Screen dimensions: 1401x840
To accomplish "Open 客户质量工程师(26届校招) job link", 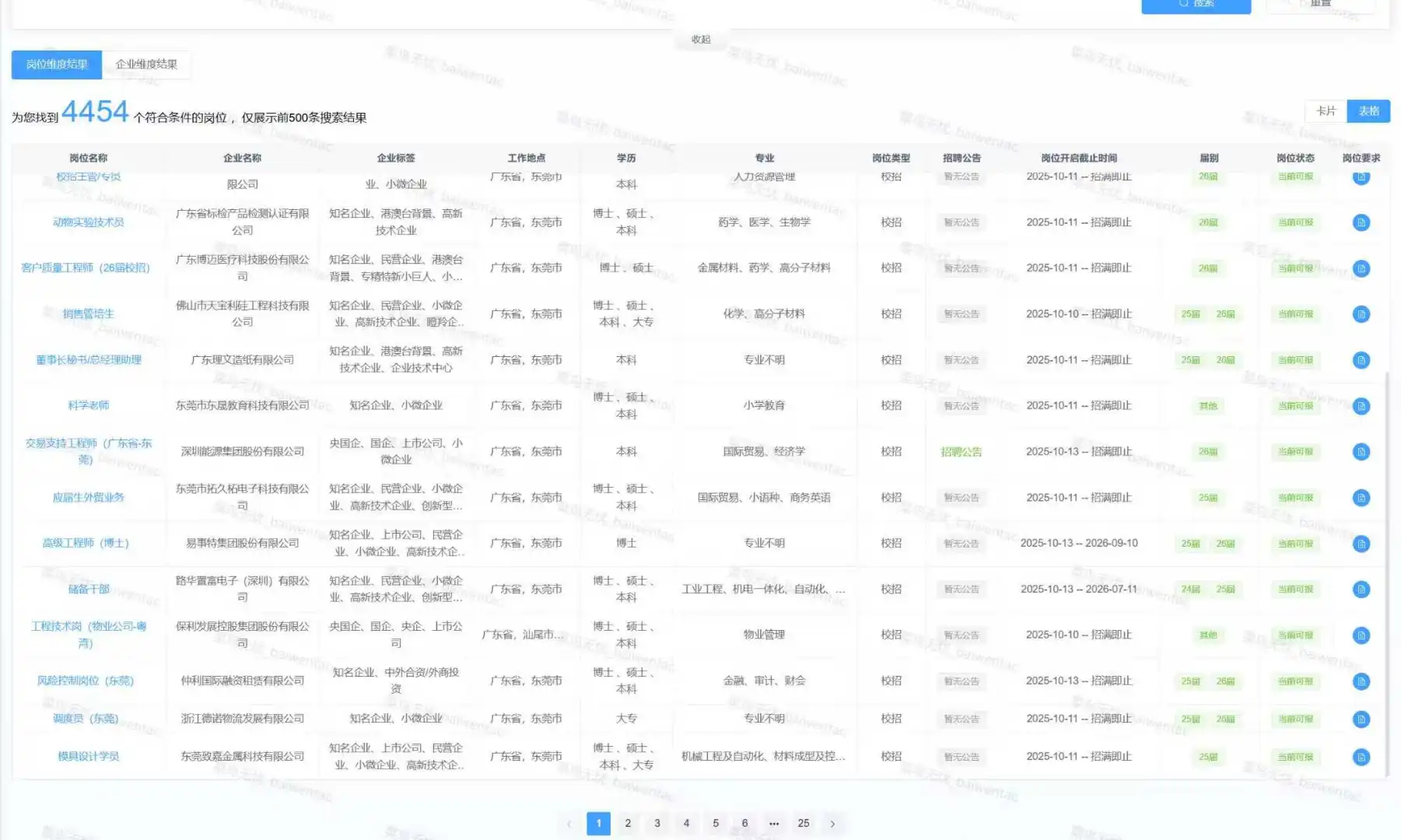I will 86,268.
